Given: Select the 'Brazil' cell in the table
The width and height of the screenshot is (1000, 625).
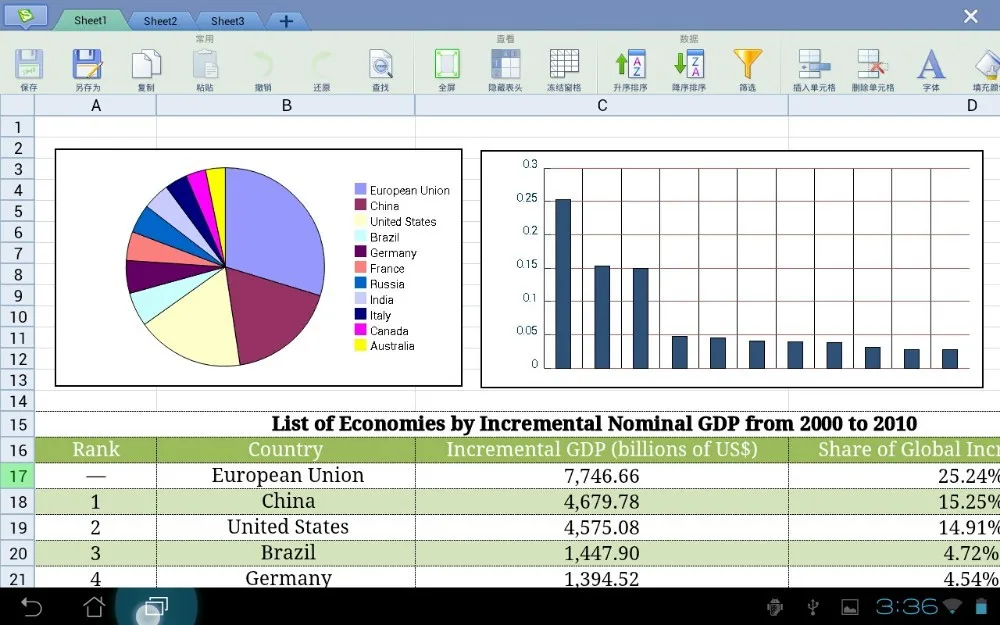Looking at the screenshot, I should [286, 553].
